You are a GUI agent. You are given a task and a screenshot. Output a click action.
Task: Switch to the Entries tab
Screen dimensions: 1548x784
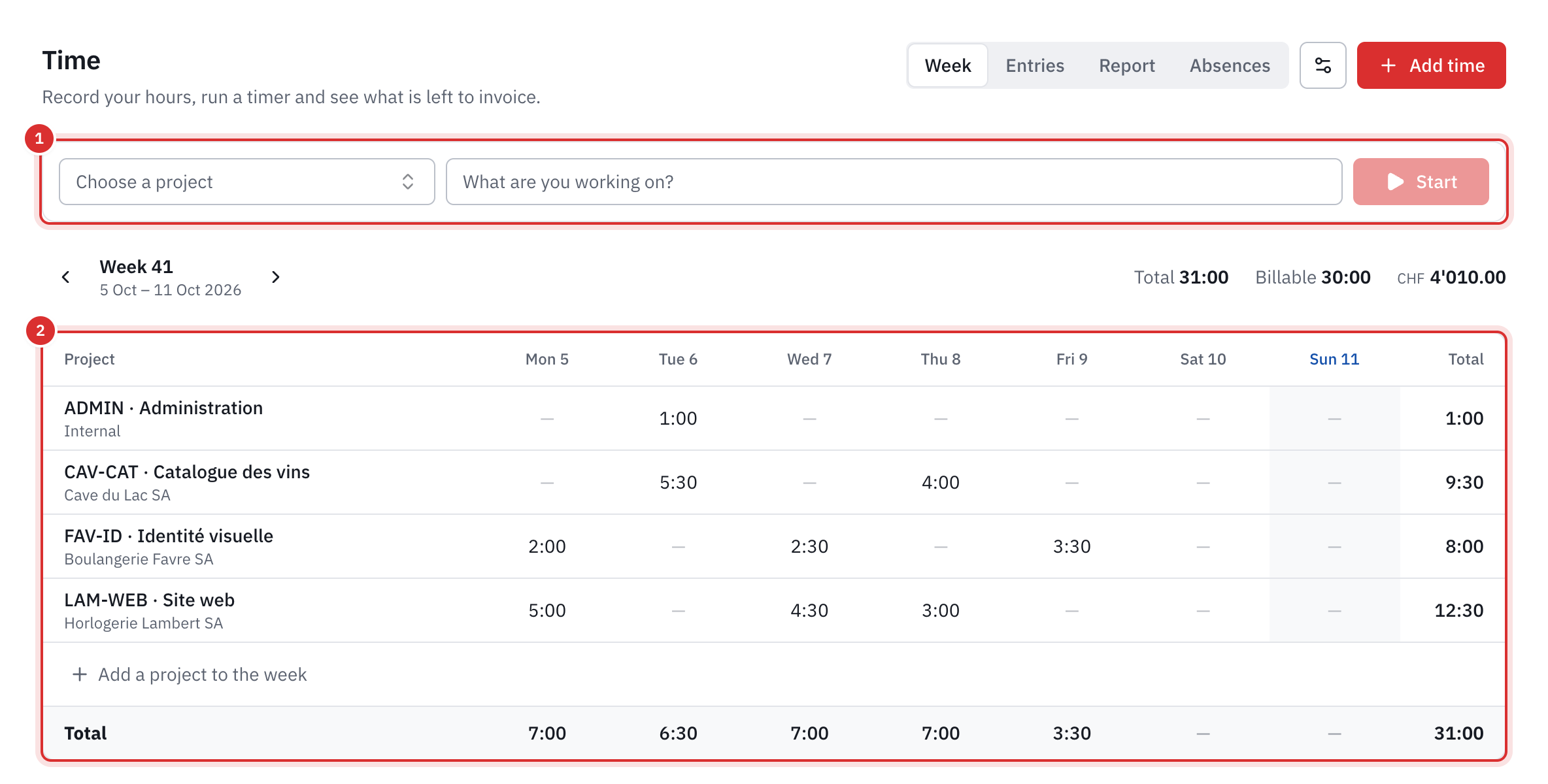1035,65
